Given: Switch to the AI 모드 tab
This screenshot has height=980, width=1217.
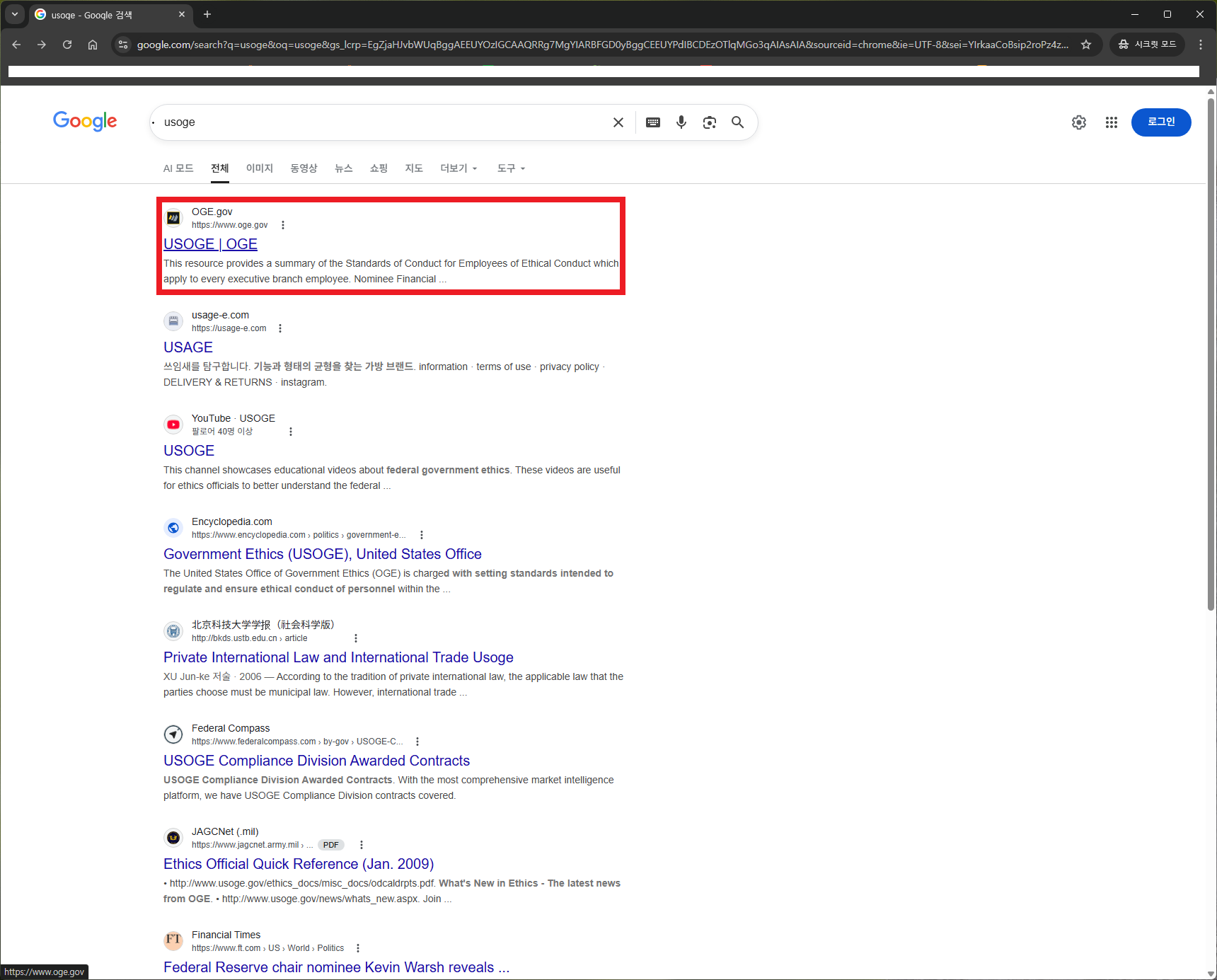Looking at the screenshot, I should (x=178, y=168).
